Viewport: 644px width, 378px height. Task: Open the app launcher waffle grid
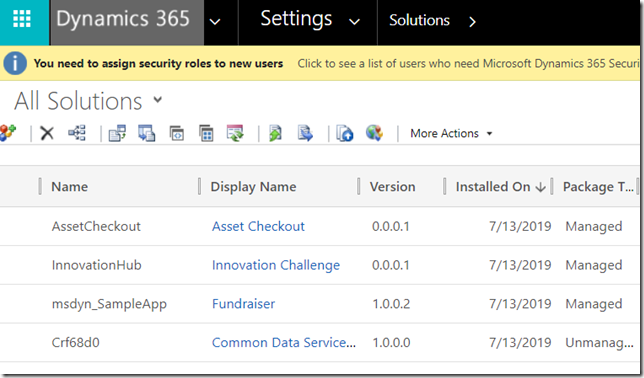(22, 19)
